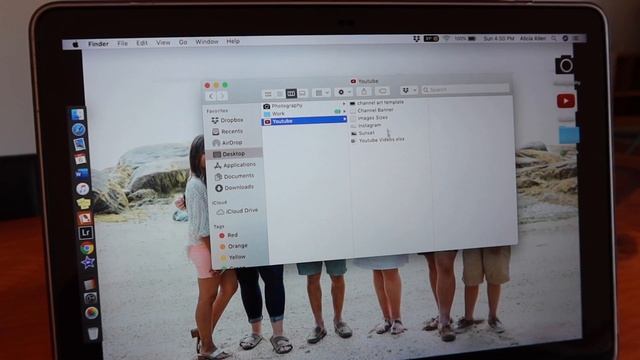The width and height of the screenshot is (640, 360).
Task: Open the Help menu
Action: point(233,41)
